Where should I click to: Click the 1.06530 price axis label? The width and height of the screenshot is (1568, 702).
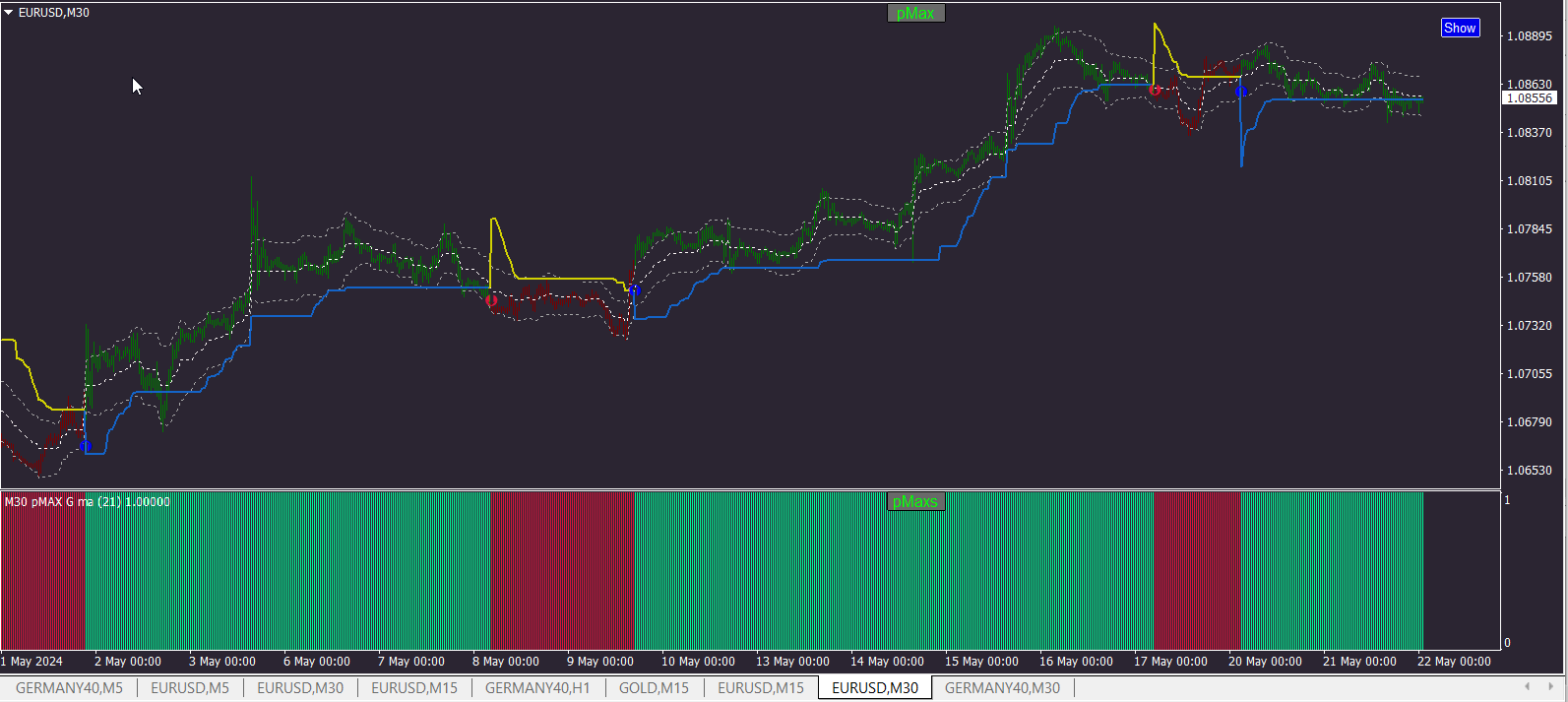(x=1530, y=471)
